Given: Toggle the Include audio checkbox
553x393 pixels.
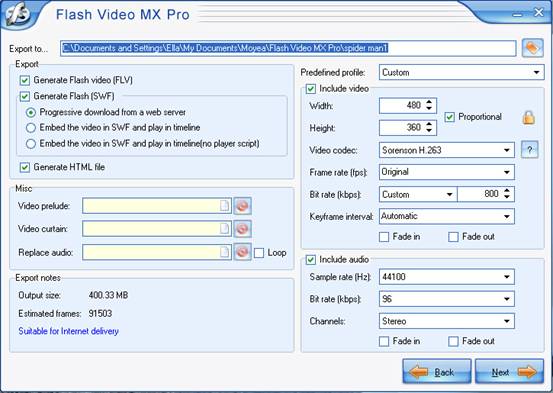Looking at the screenshot, I should tap(311, 260).
